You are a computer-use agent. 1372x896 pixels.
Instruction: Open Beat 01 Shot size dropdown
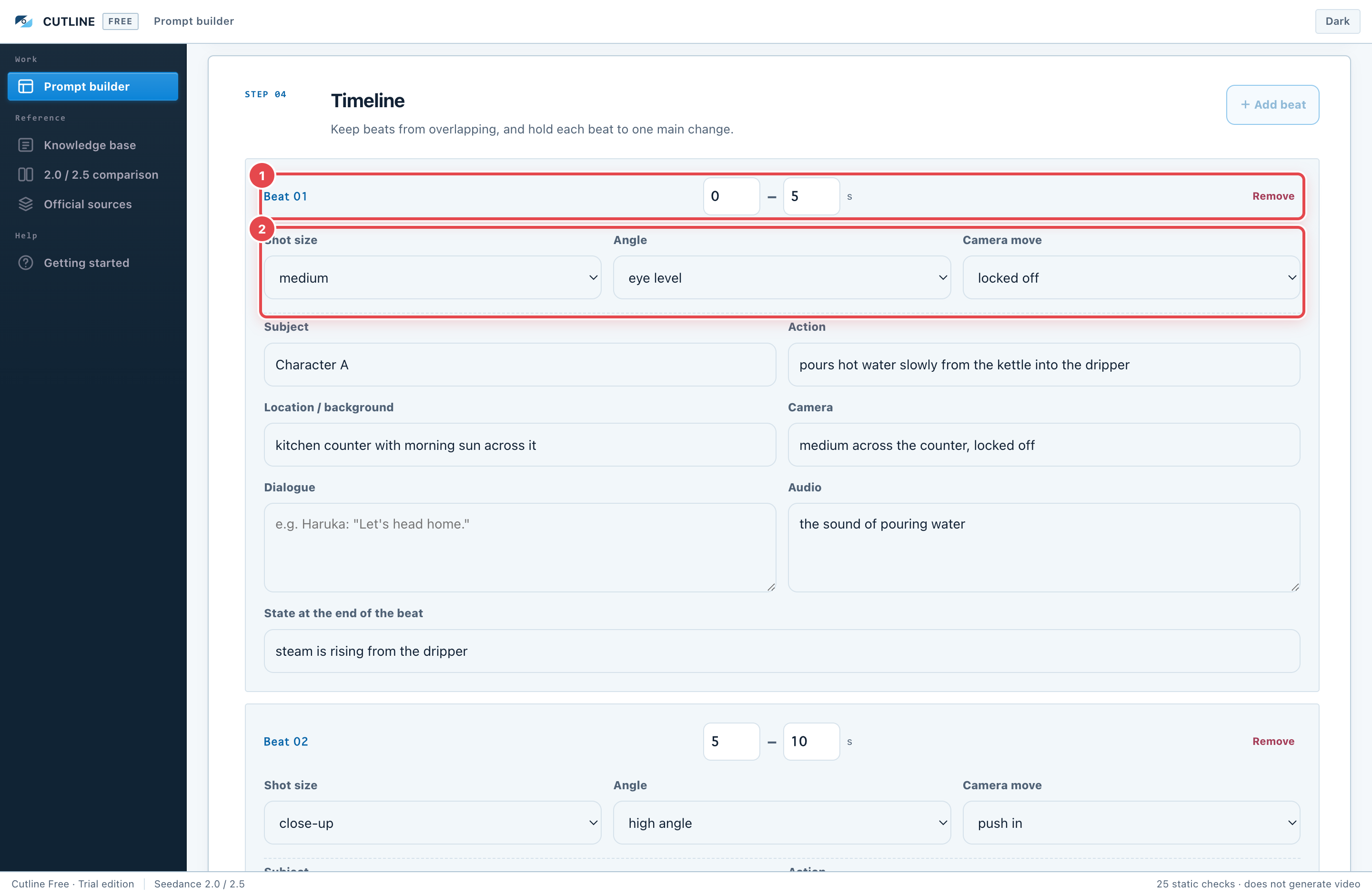coord(433,278)
